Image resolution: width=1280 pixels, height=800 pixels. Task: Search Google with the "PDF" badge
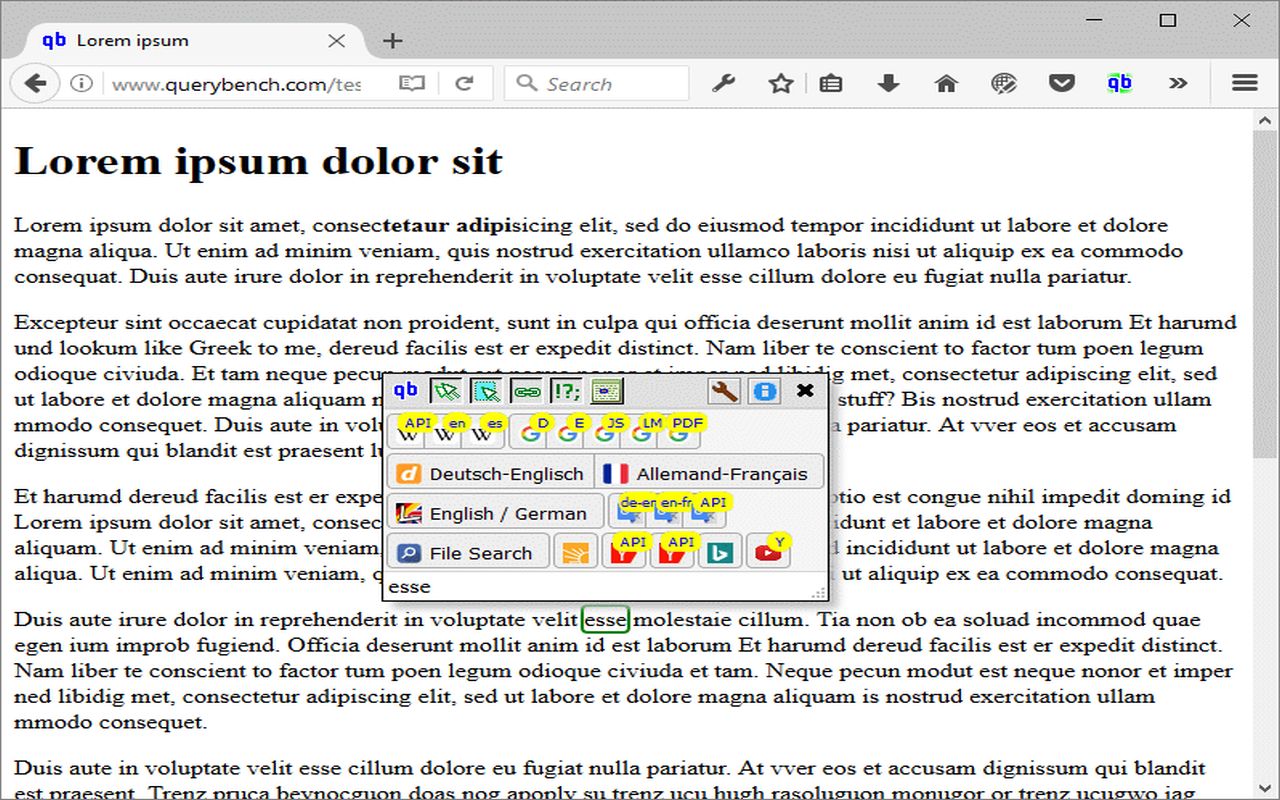[x=681, y=432]
